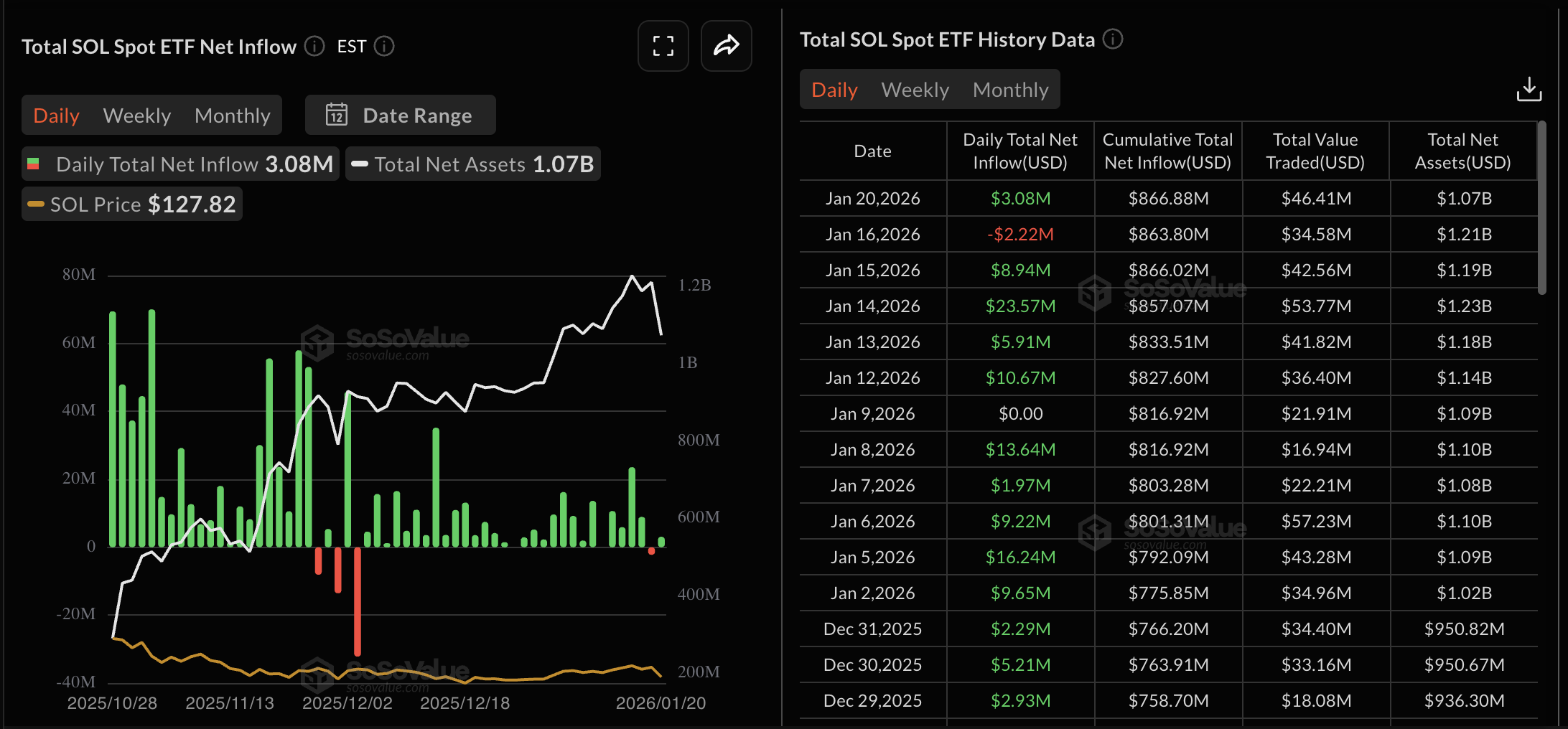This screenshot has width=1568, height=729.
Task: Click the calendar icon in Date Range
Action: (337, 115)
